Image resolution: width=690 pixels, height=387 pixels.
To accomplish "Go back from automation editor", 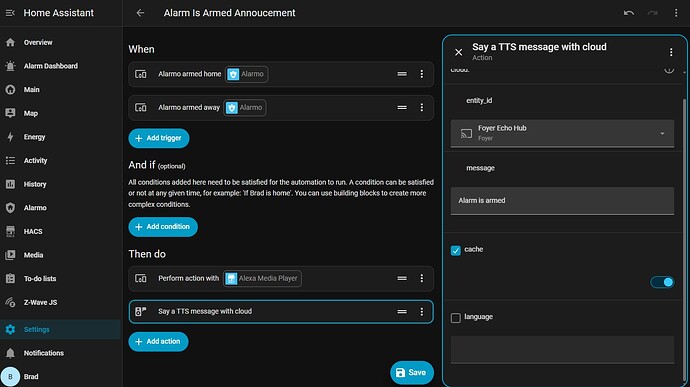I will click(x=140, y=13).
